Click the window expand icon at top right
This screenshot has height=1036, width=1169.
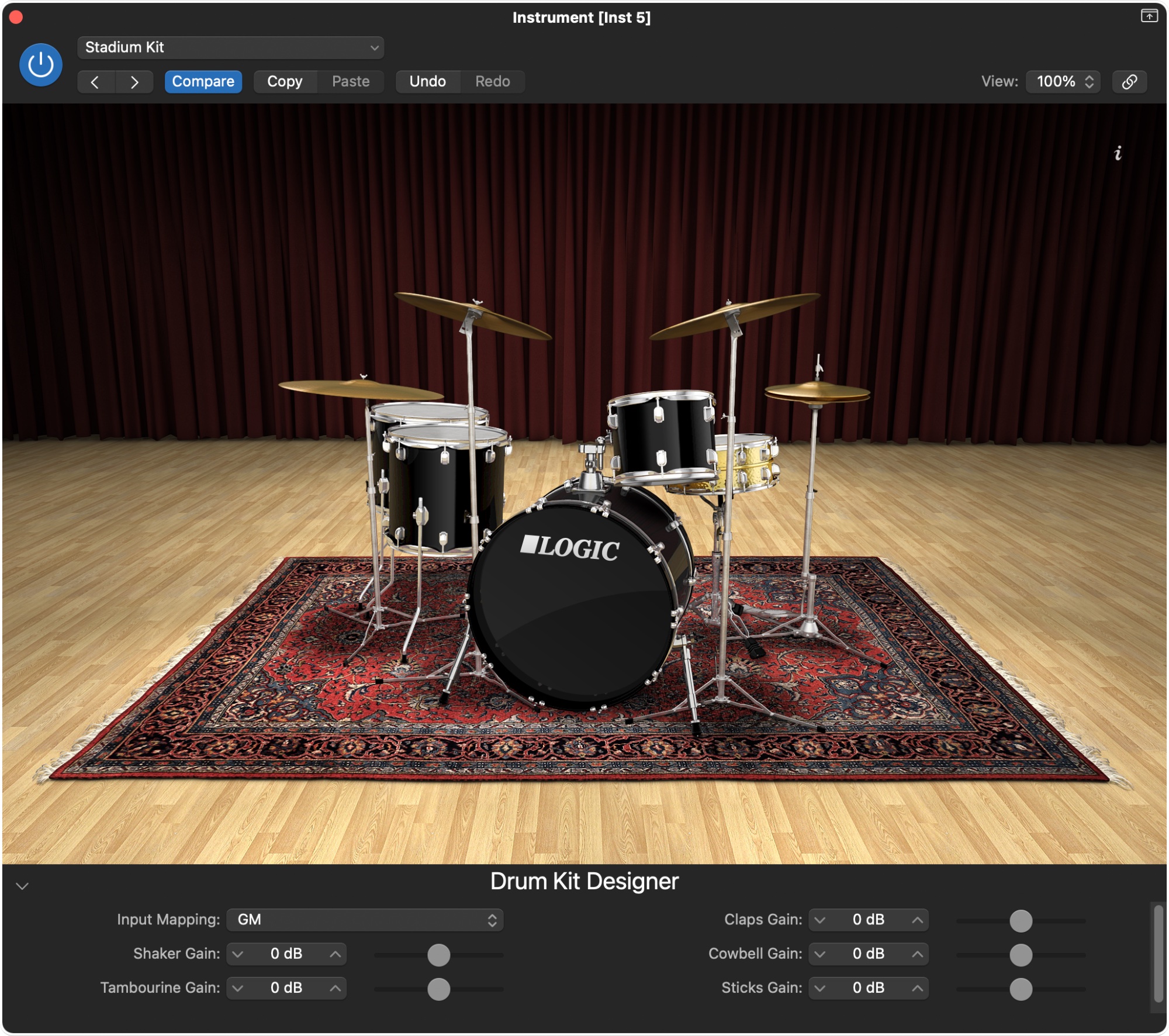(x=1149, y=16)
